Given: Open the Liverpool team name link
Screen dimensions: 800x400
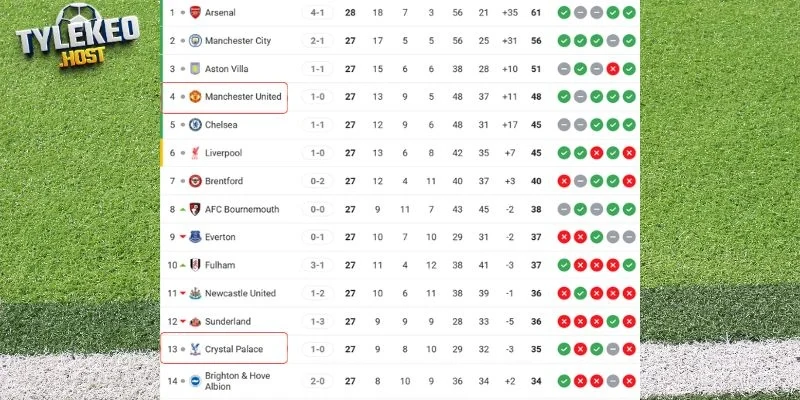Looking at the screenshot, I should coord(222,153).
